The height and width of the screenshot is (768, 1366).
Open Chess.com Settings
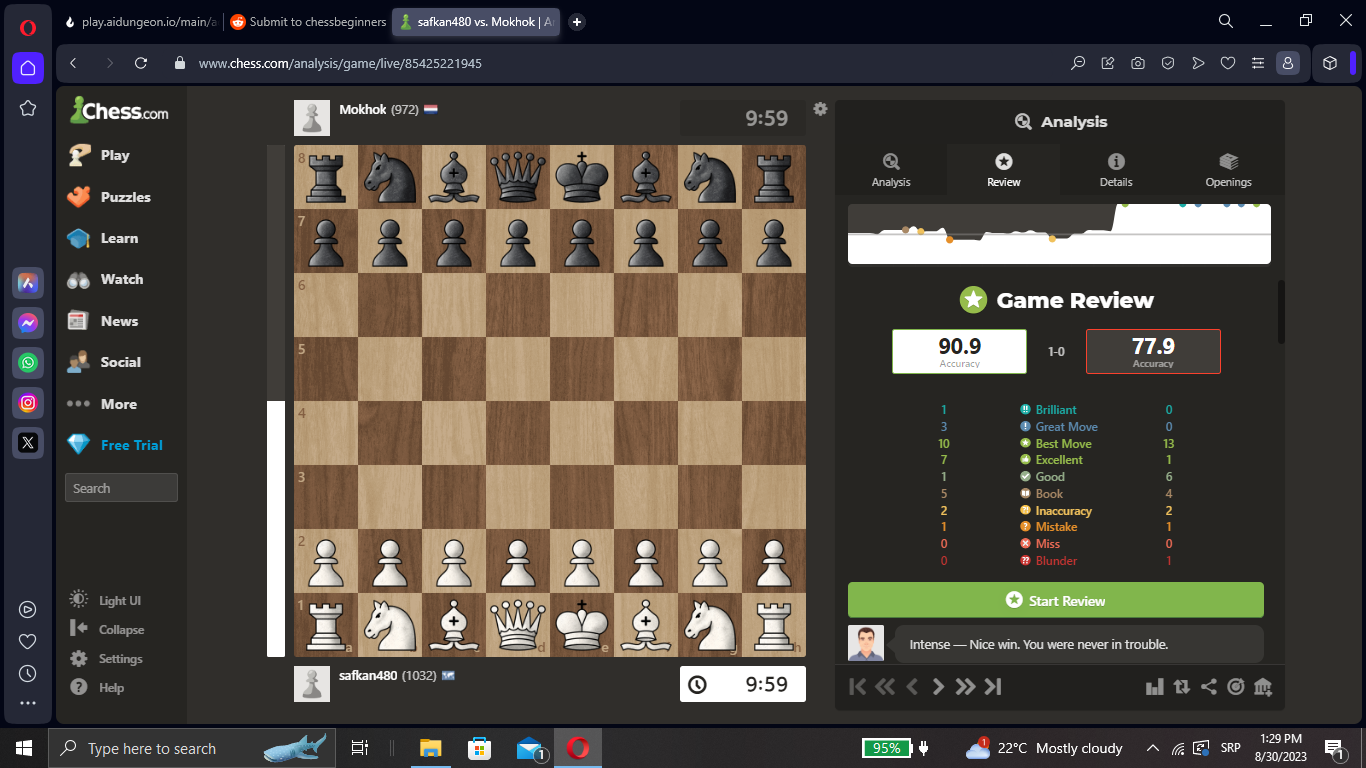click(107, 659)
